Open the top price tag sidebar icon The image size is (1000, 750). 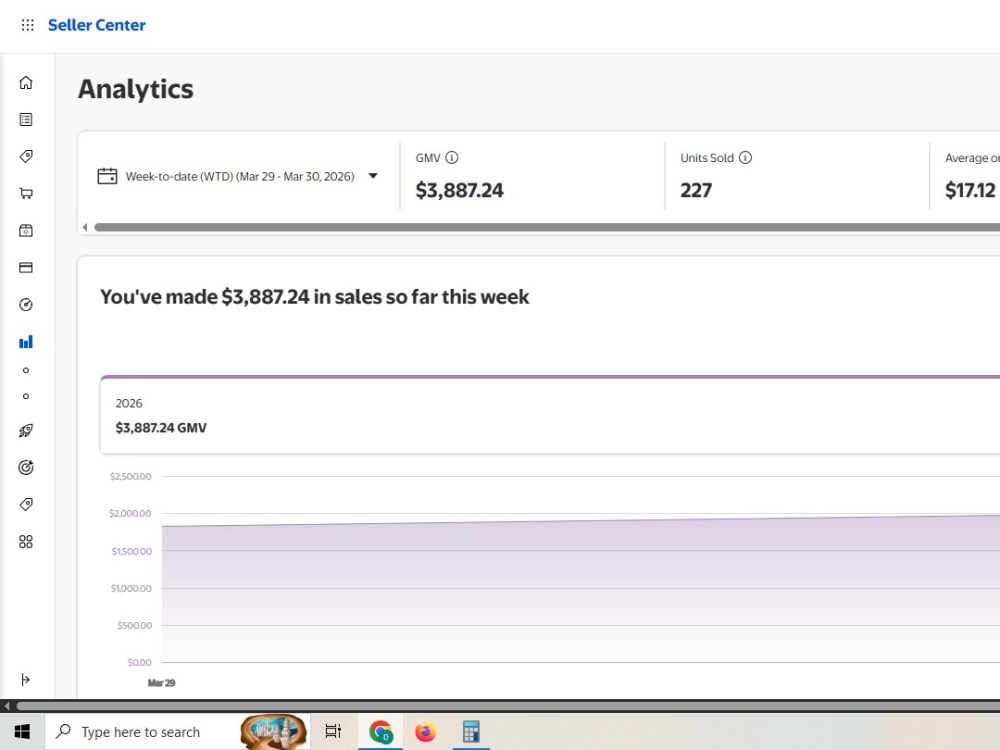tap(26, 156)
